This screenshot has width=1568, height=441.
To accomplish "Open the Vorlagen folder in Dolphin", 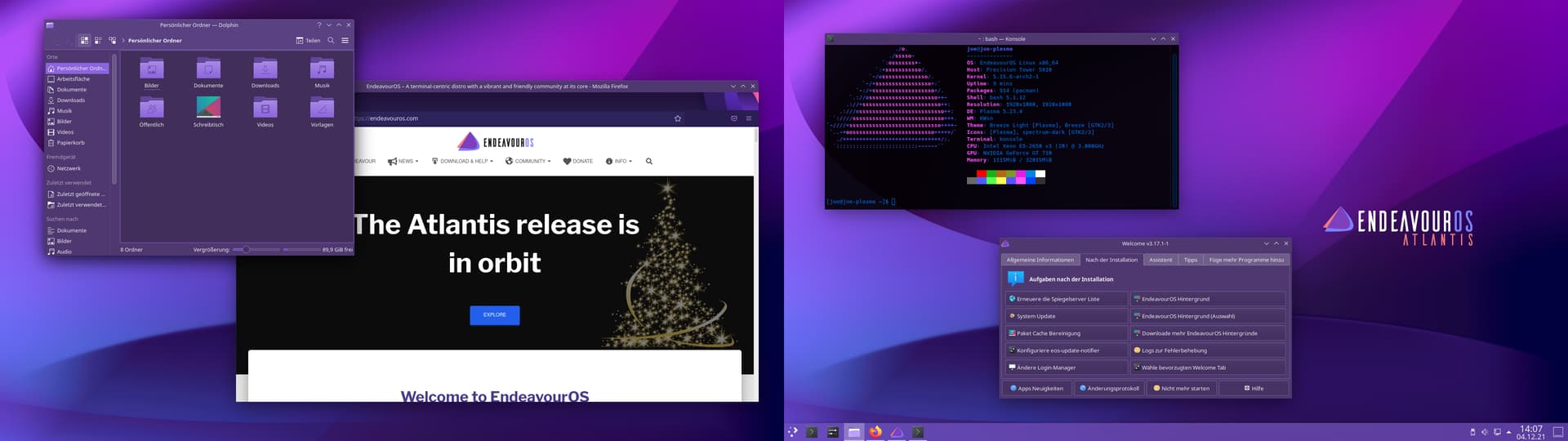I will [x=322, y=112].
